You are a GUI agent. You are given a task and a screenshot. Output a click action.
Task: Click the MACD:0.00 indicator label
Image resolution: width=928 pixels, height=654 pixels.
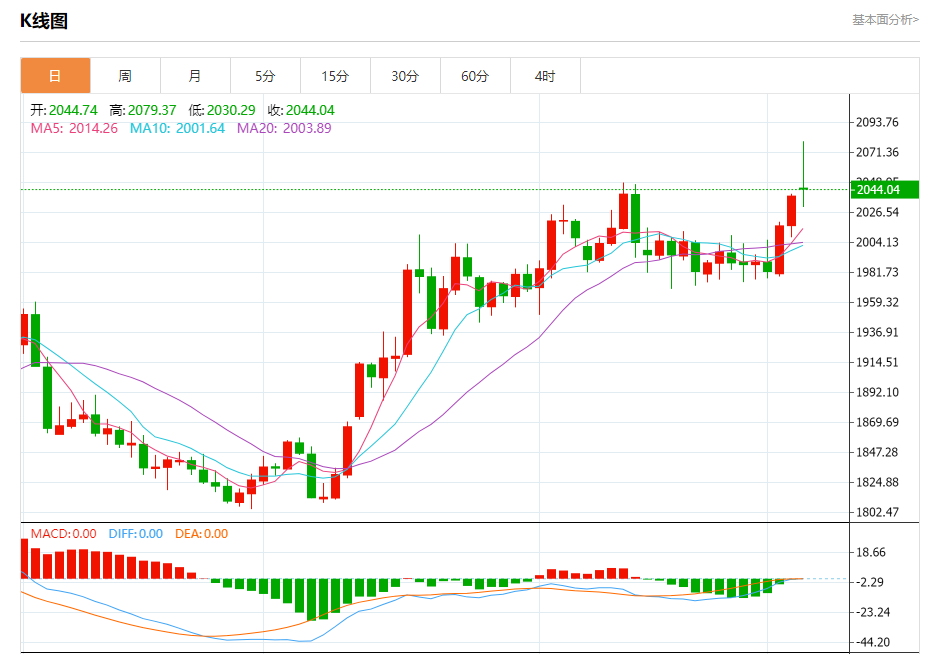coord(63,534)
